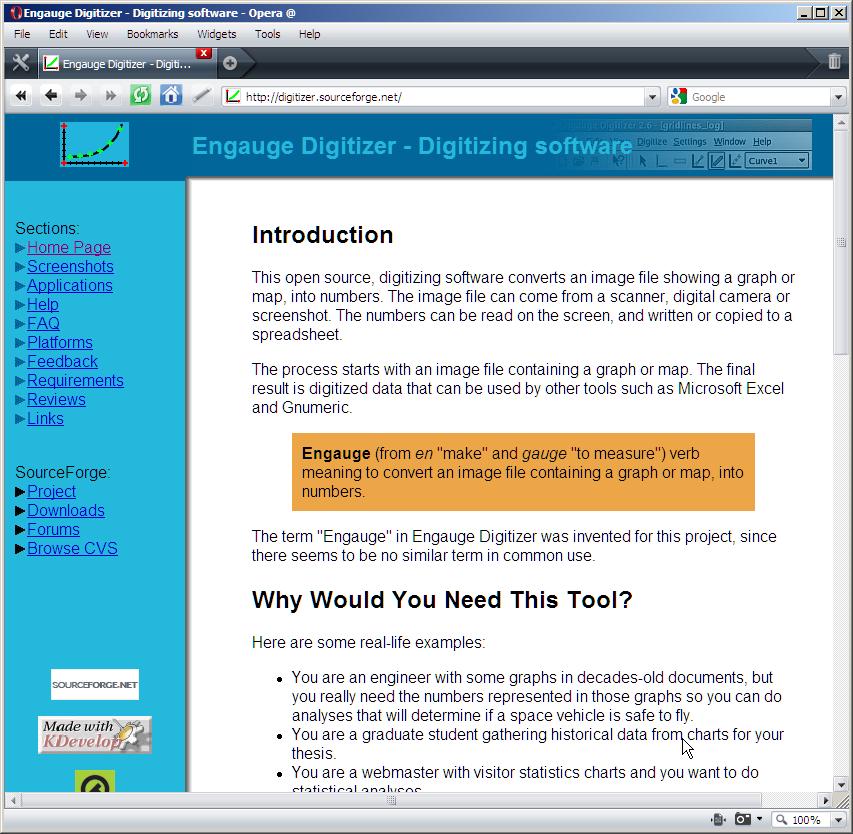The height and width of the screenshot is (834, 853).
Task: Click the Rewind navigation button
Action: coord(21,96)
